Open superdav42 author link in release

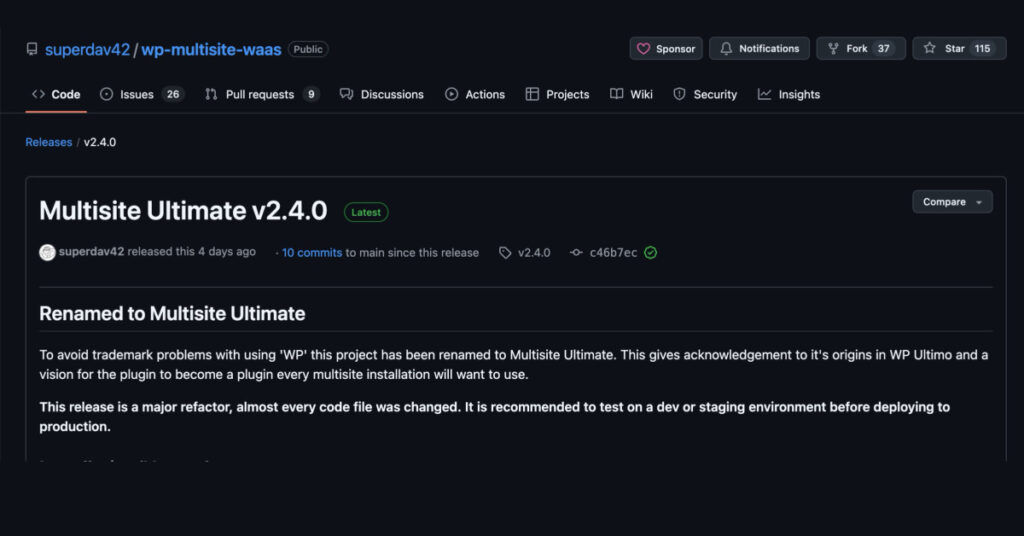(x=91, y=251)
